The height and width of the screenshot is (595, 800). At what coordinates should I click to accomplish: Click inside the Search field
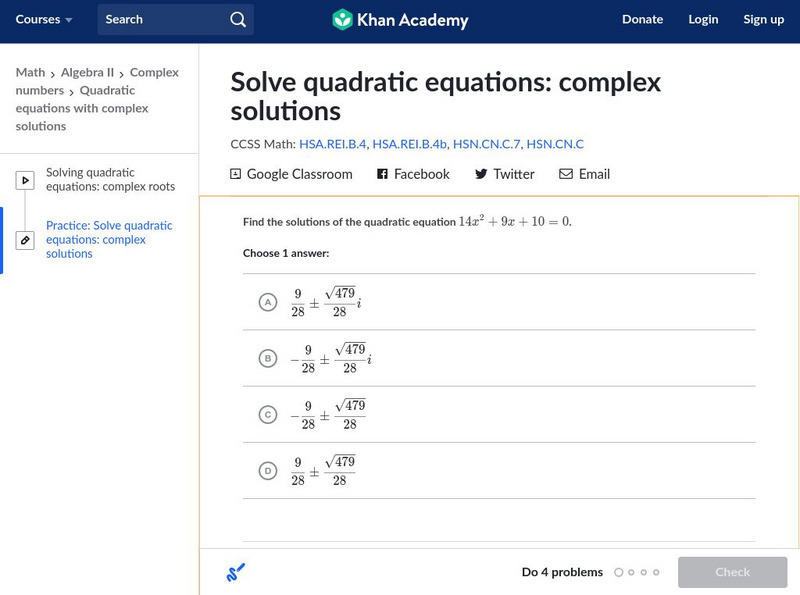[160, 20]
